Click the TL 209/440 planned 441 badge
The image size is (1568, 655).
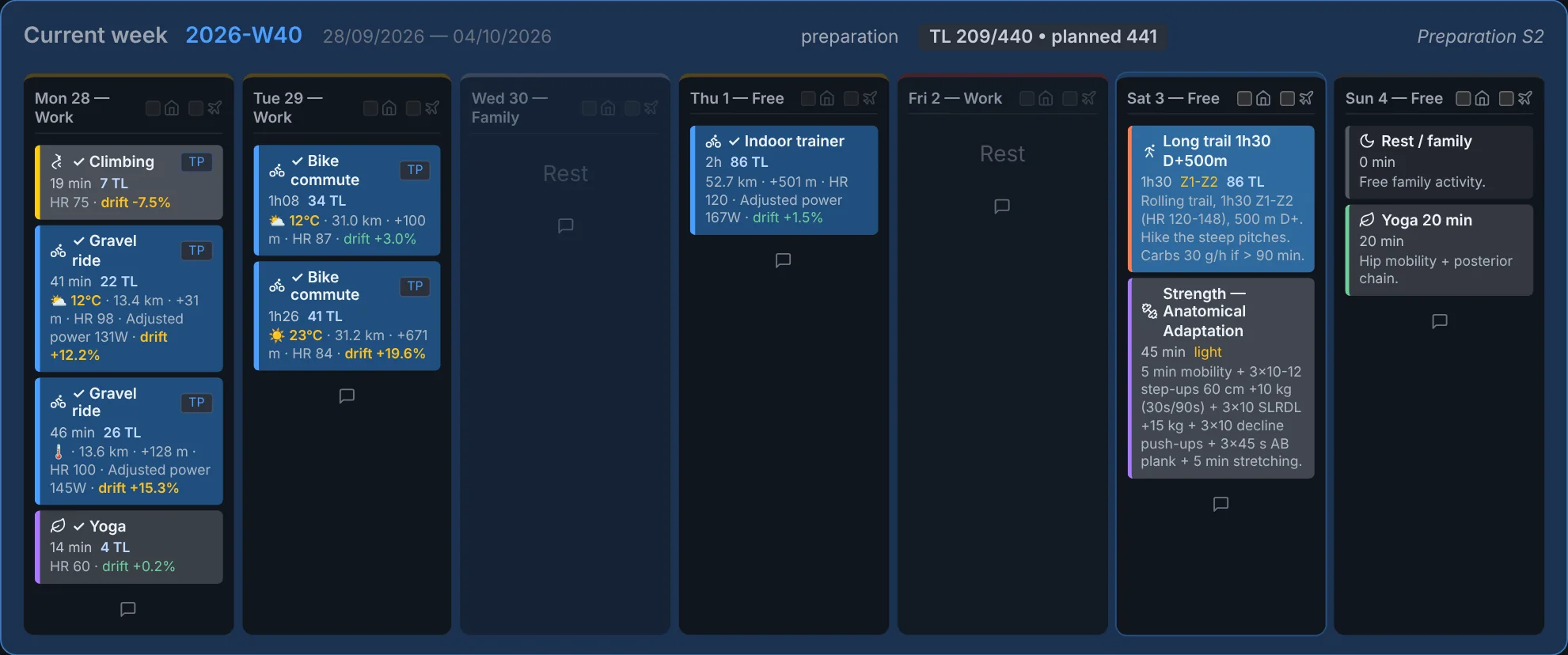1043,36
